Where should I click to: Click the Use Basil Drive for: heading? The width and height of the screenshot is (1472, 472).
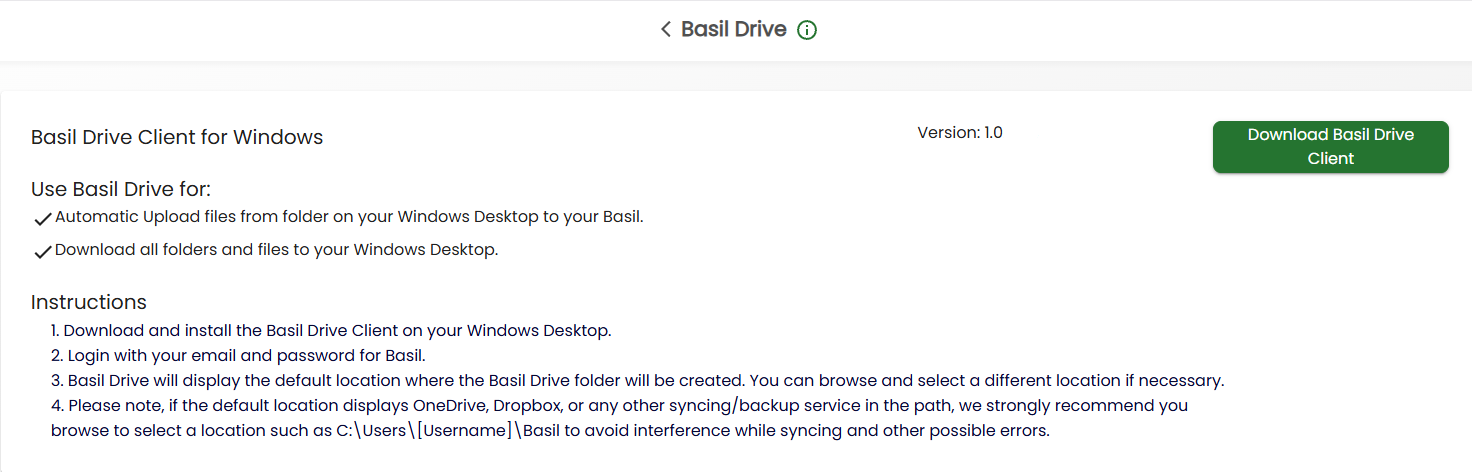tap(121, 190)
